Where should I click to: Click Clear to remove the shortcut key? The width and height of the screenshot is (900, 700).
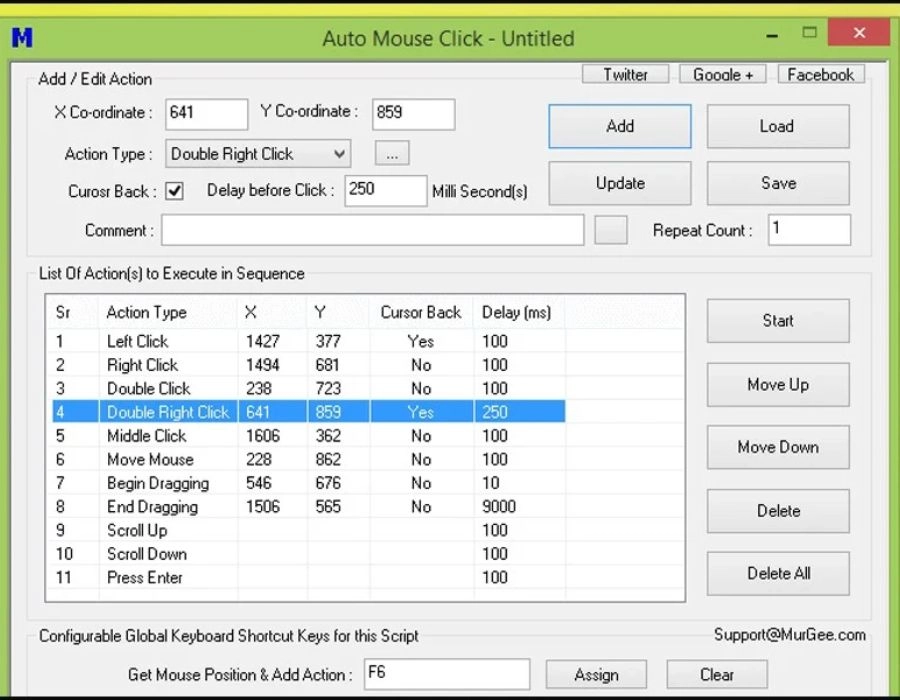(x=716, y=674)
